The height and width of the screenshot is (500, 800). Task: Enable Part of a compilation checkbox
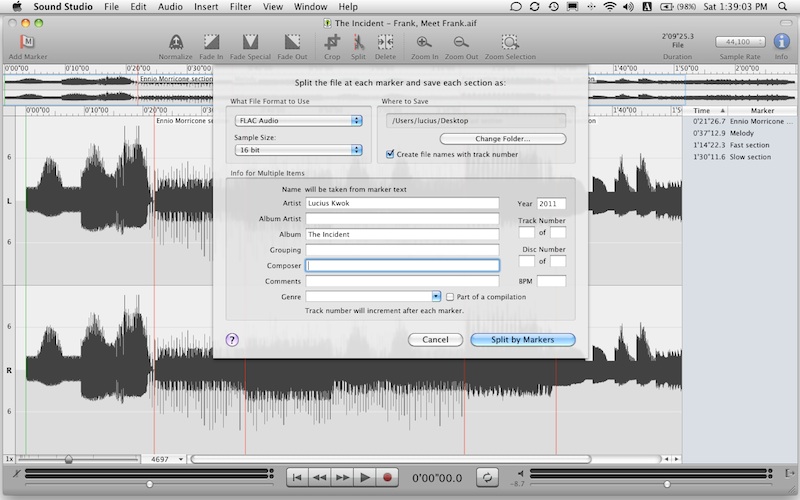coord(451,296)
